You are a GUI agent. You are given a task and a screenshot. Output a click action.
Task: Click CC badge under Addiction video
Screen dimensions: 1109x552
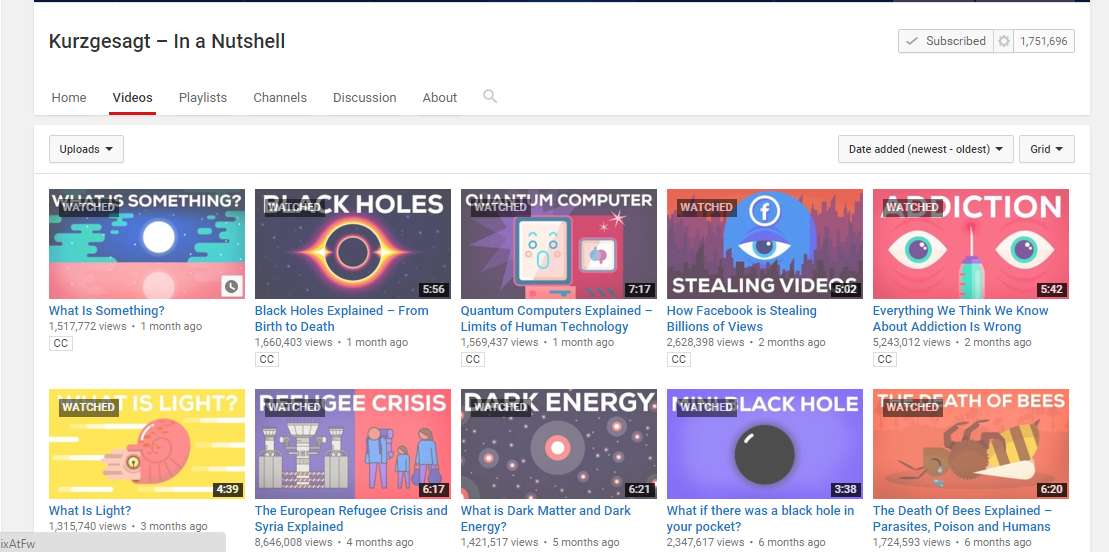tap(885, 360)
